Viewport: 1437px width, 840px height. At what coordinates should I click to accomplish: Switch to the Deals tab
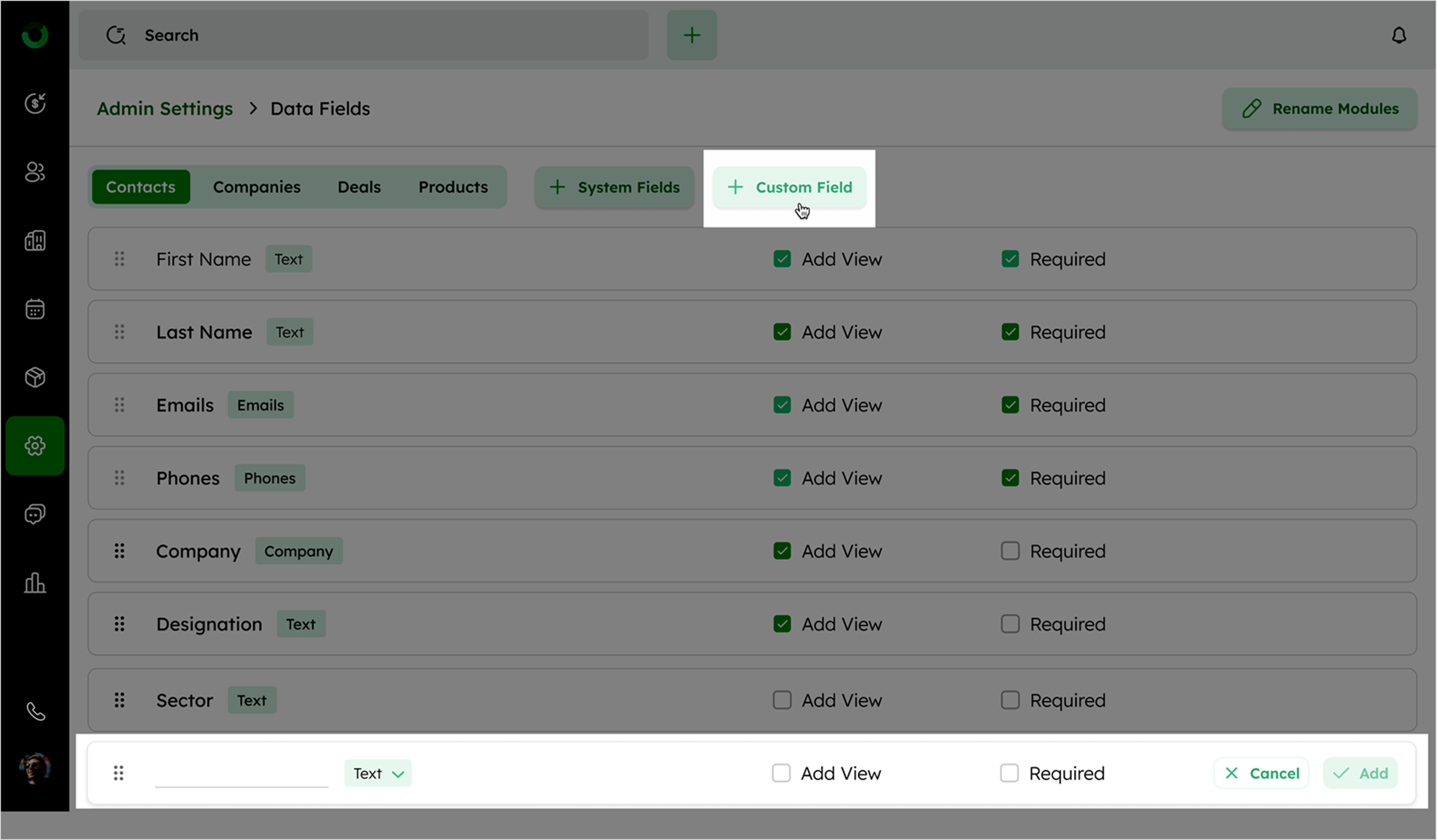(x=359, y=187)
